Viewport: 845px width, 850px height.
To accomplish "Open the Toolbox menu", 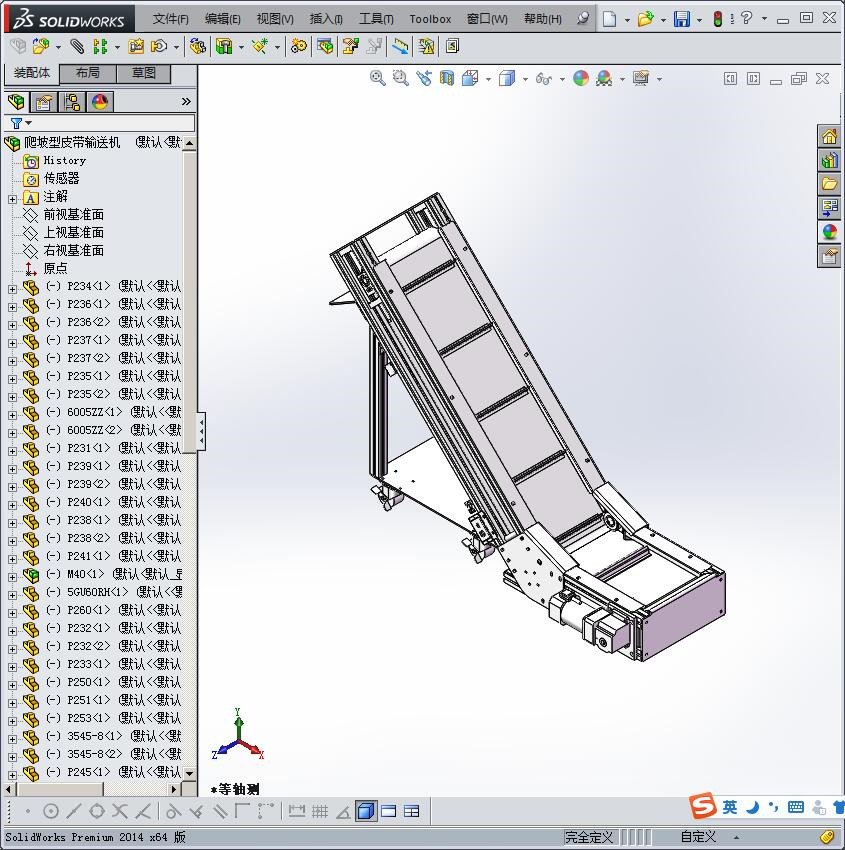I will click(430, 19).
